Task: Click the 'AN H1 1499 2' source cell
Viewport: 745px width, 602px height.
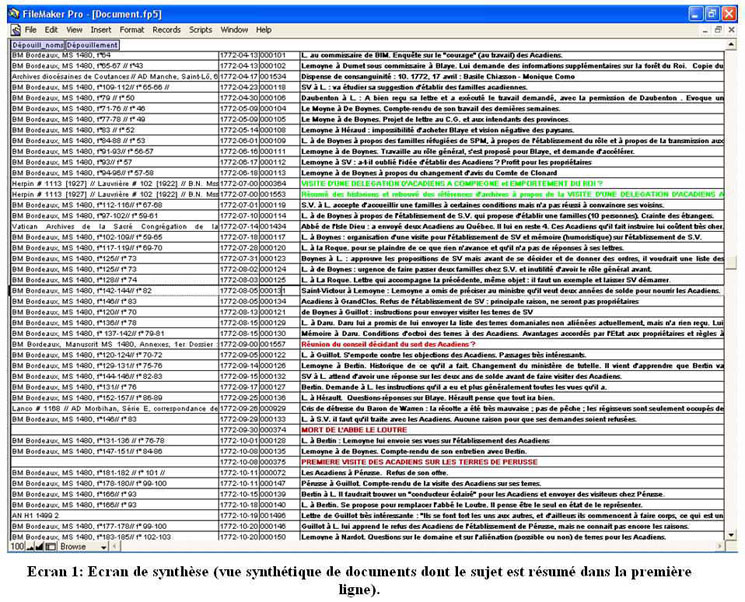Action: tap(115, 515)
